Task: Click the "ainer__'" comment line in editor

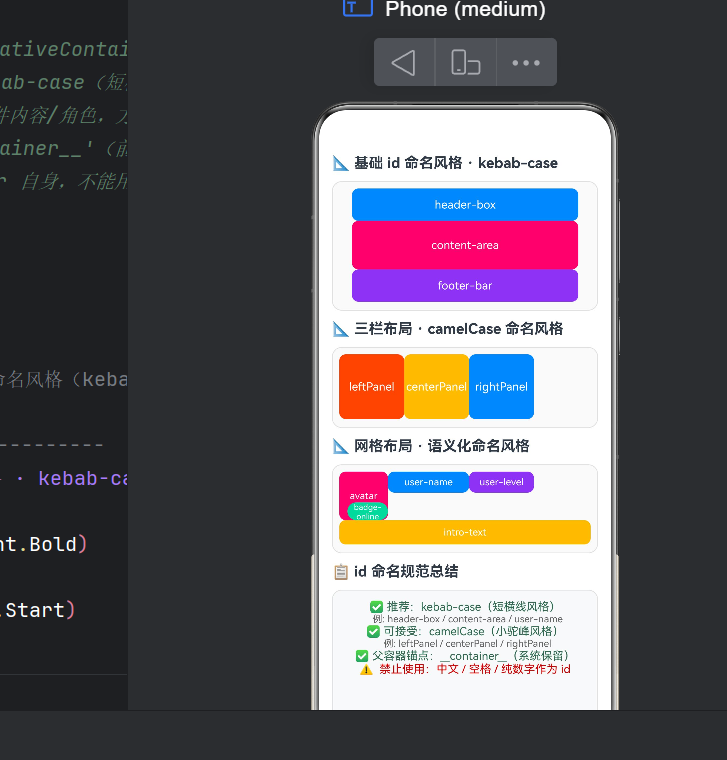Action: (63, 148)
